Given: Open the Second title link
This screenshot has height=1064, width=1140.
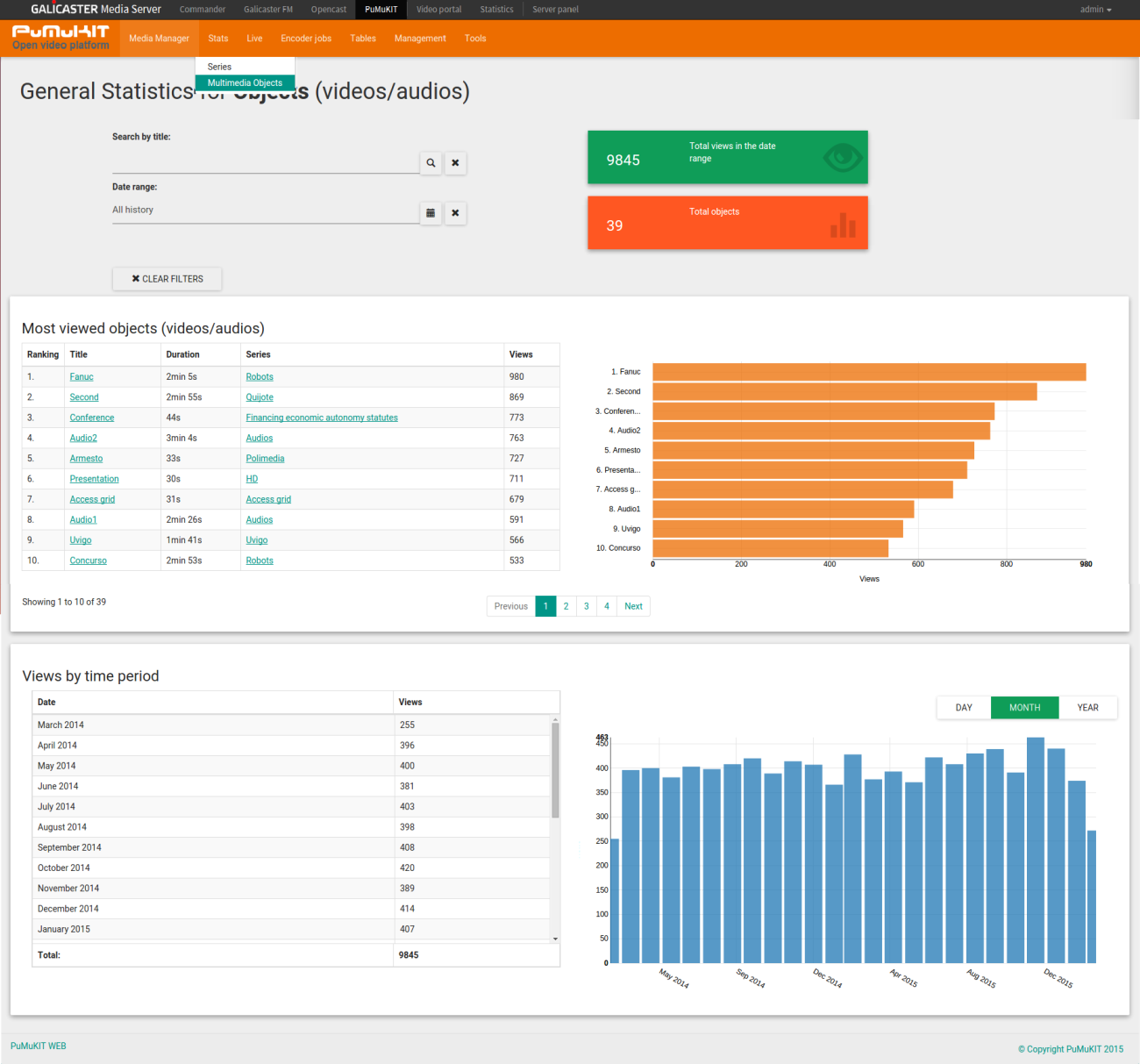Looking at the screenshot, I should (x=84, y=397).
